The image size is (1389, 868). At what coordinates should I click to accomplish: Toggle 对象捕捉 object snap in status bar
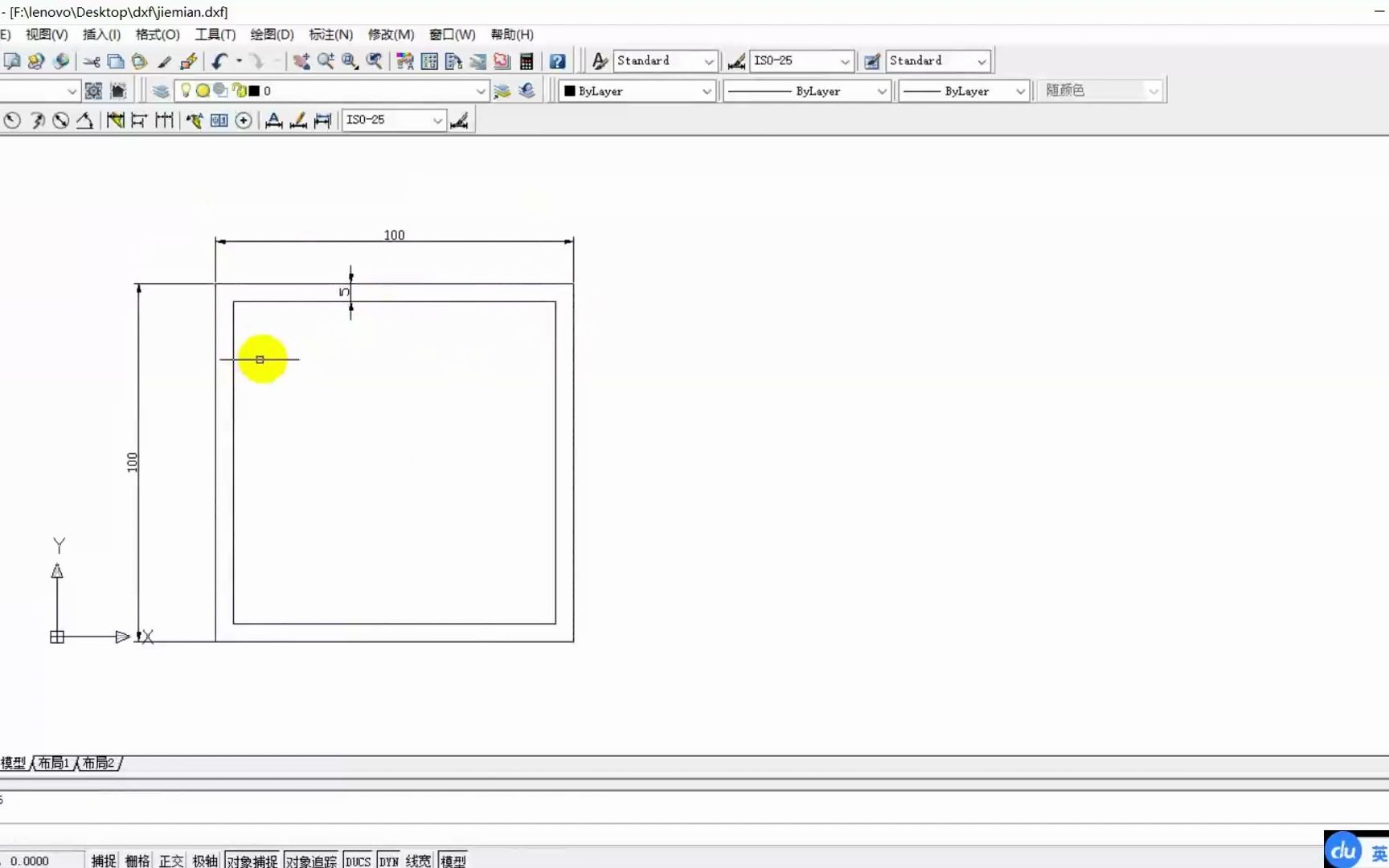252,861
